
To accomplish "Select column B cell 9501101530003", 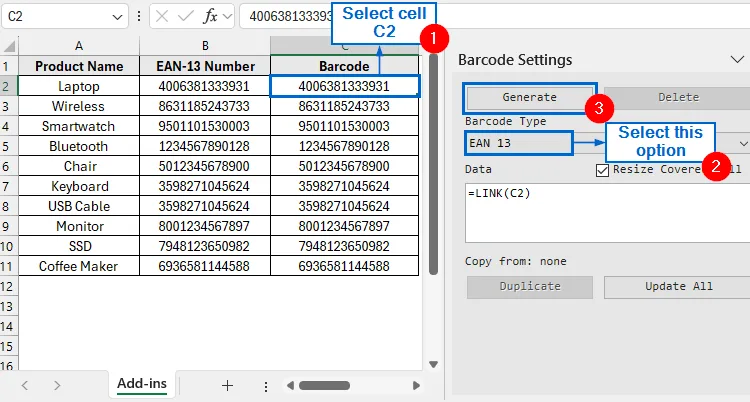I will (205, 126).
